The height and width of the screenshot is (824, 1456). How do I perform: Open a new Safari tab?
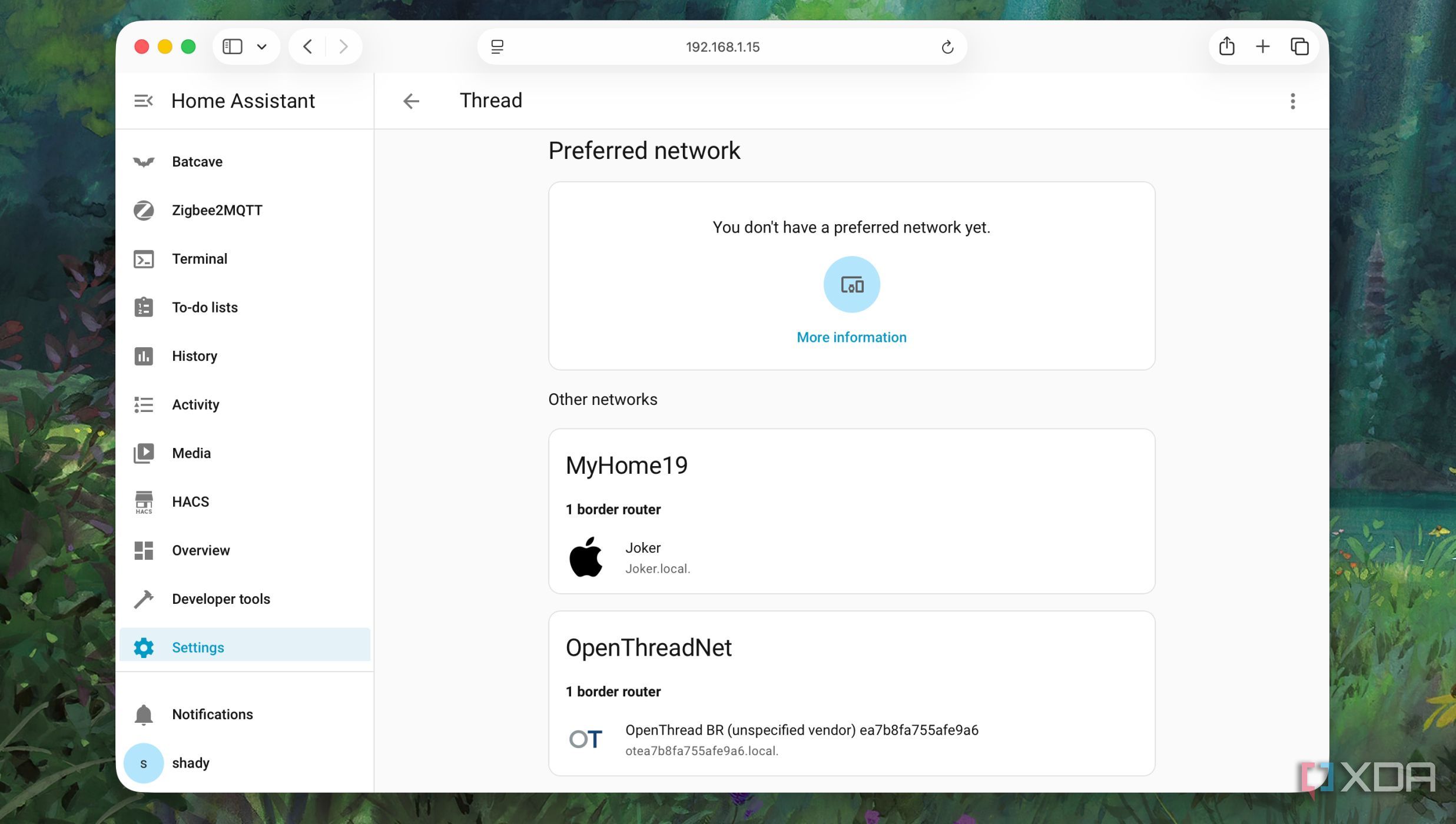pos(1263,46)
